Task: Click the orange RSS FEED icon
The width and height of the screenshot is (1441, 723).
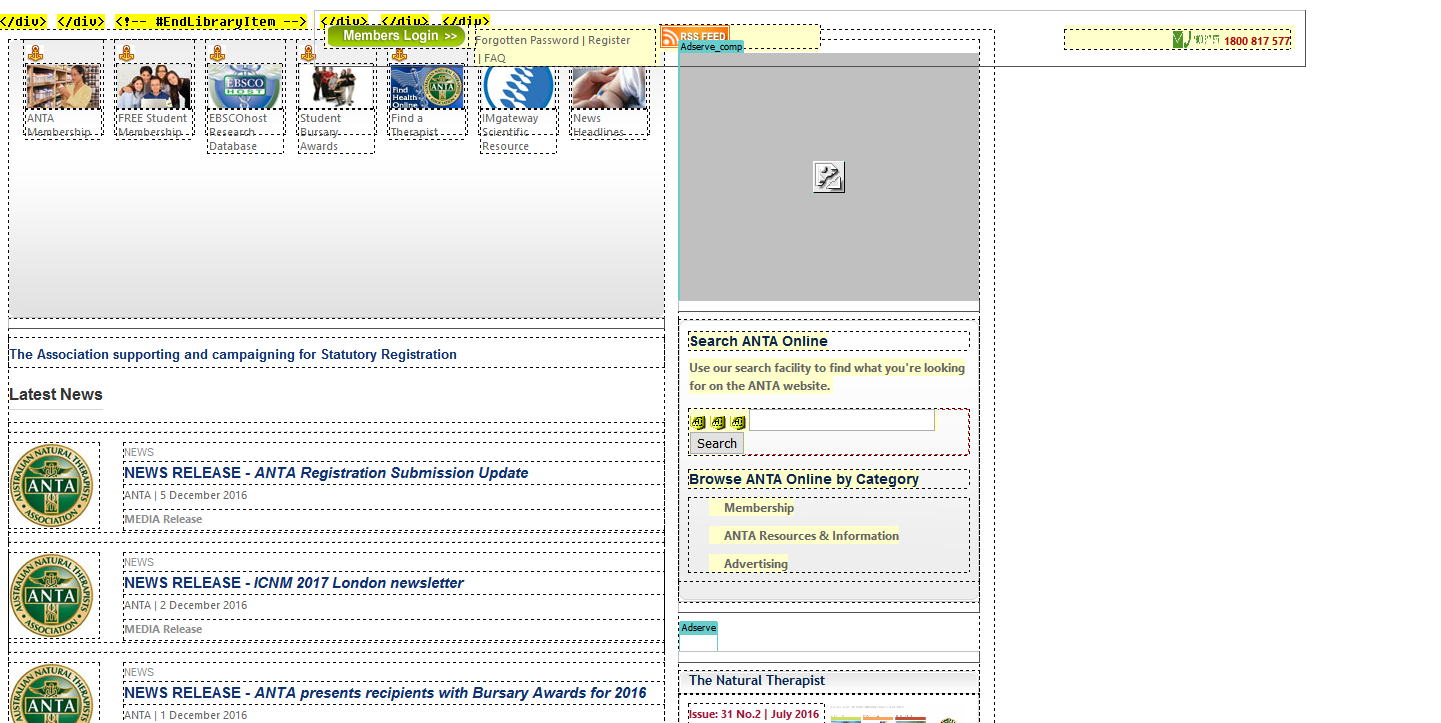Action: (694, 36)
